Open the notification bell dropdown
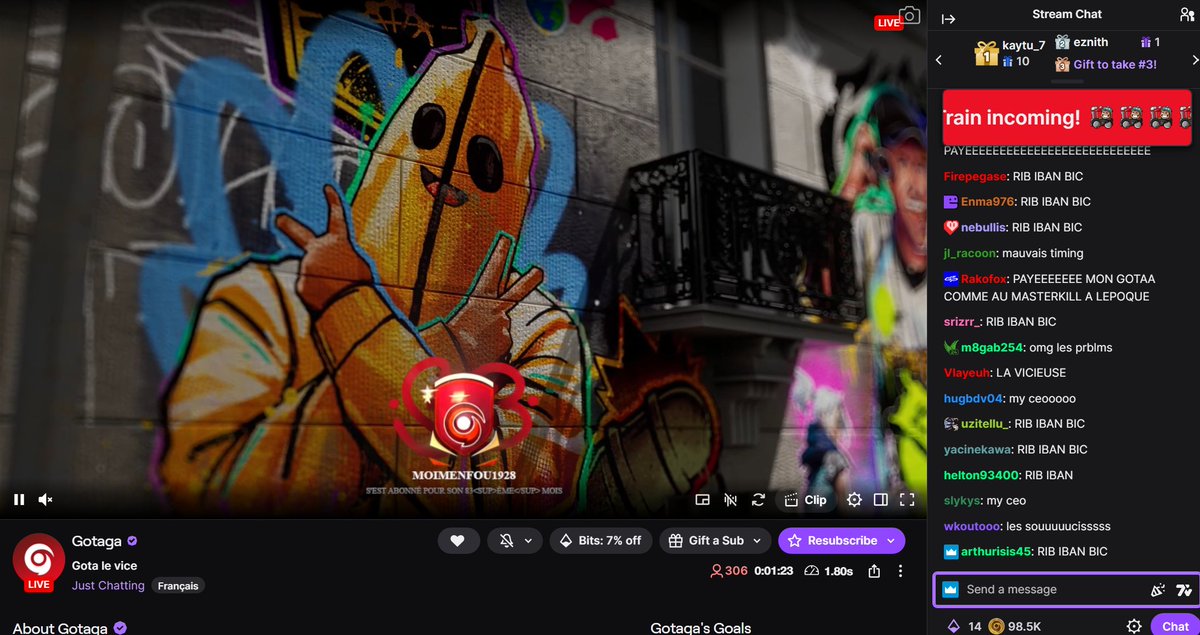Viewport: 1200px width, 635px height. pos(515,541)
